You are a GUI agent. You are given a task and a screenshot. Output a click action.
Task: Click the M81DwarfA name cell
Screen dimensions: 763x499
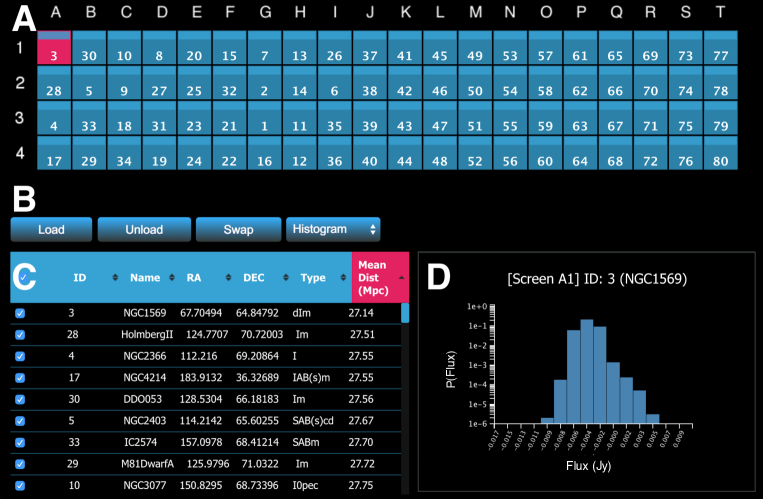tap(147, 464)
